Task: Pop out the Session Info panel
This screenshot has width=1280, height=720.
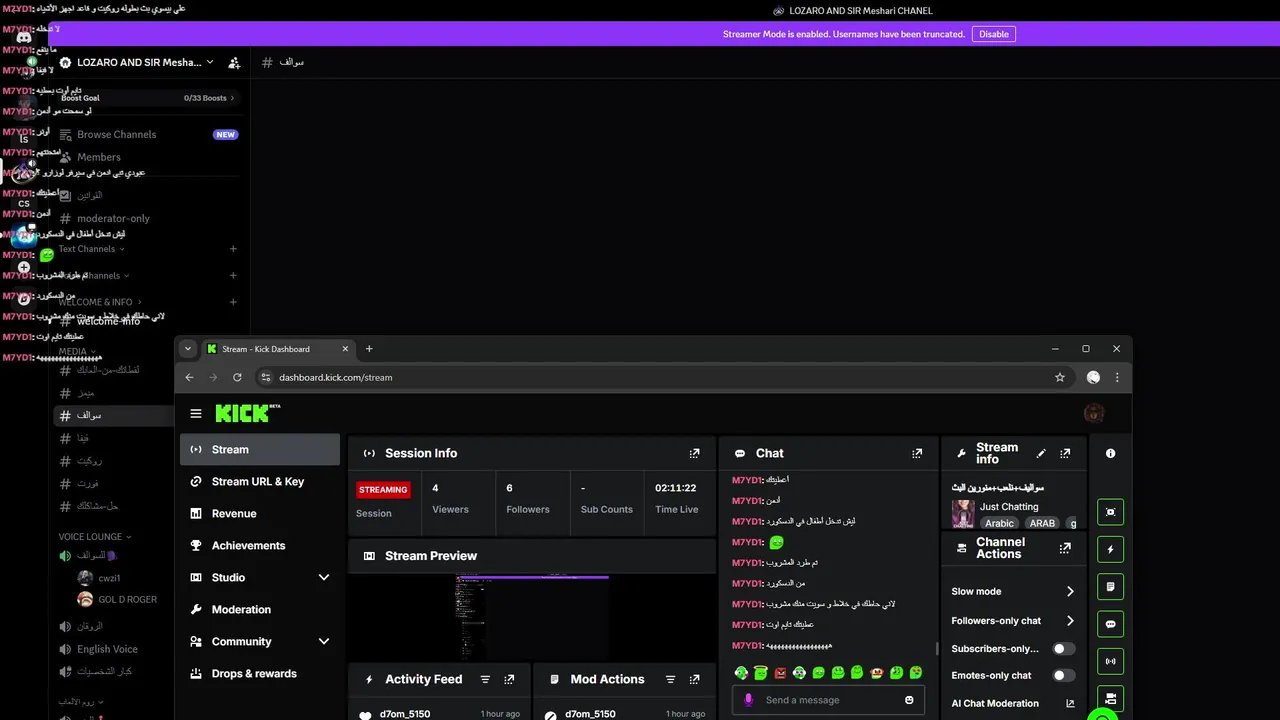Action: click(x=694, y=453)
